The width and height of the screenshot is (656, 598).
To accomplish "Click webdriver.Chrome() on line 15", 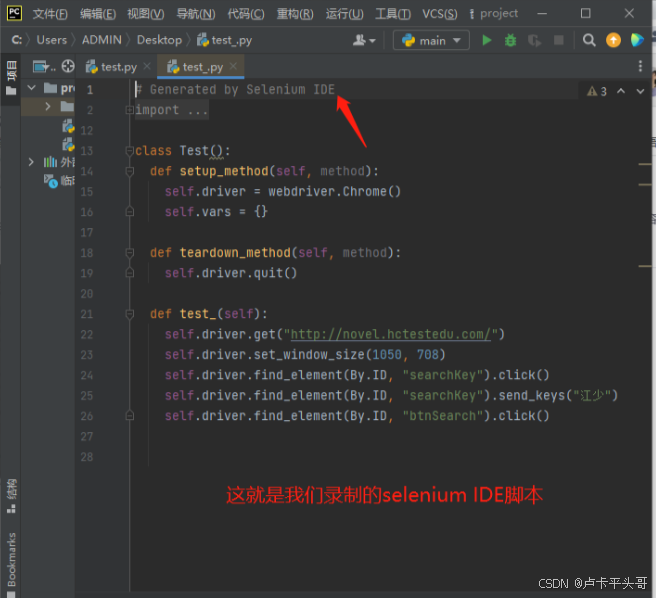I will pyautogui.click(x=334, y=192).
